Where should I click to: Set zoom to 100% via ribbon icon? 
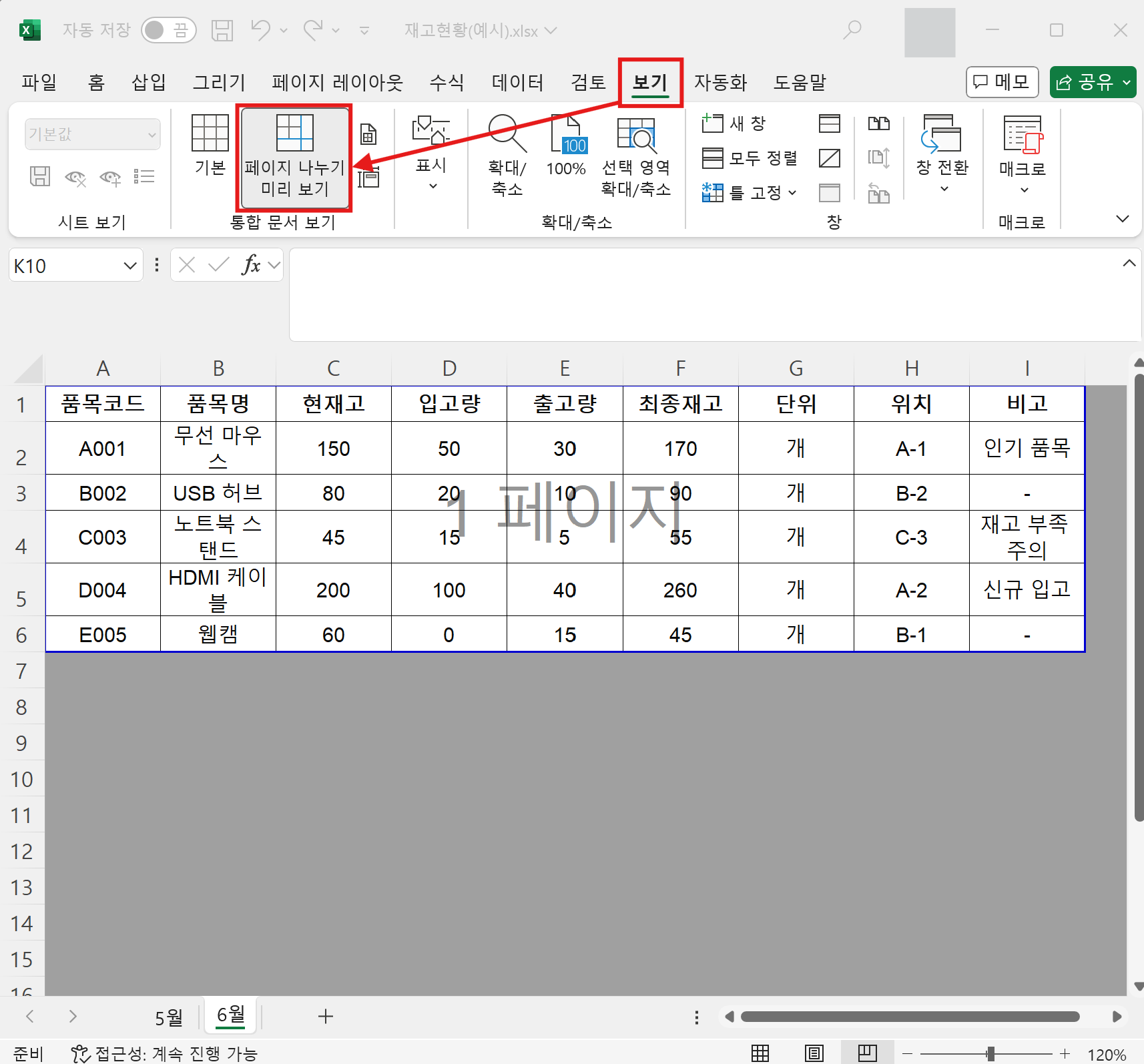566,146
